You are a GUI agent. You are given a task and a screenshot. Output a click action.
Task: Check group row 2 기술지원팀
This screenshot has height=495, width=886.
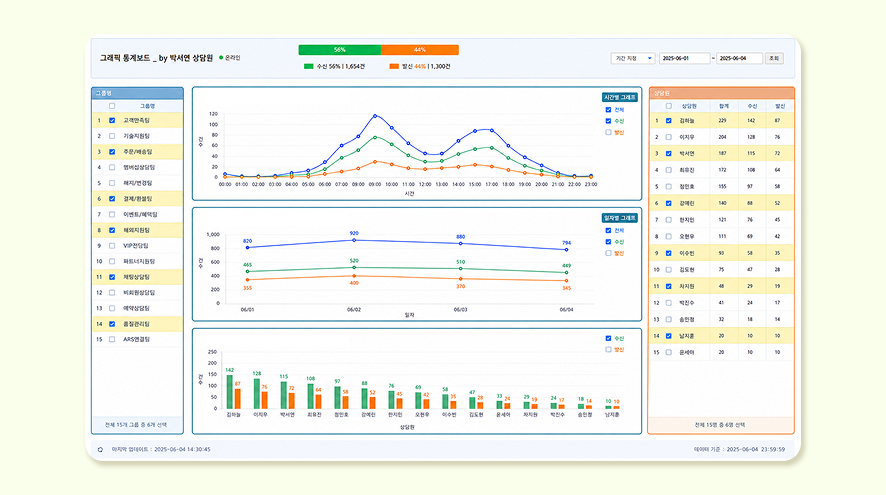[x=112, y=136]
